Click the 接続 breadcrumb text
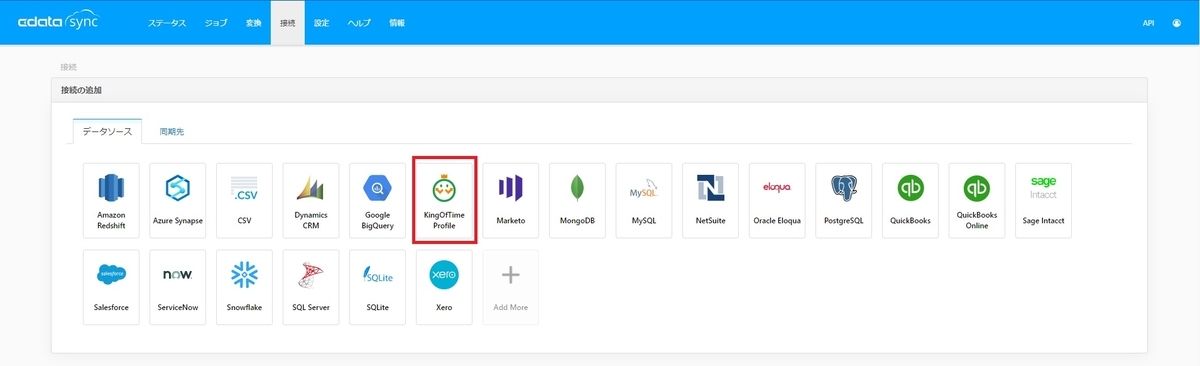 pyautogui.click(x=69, y=67)
